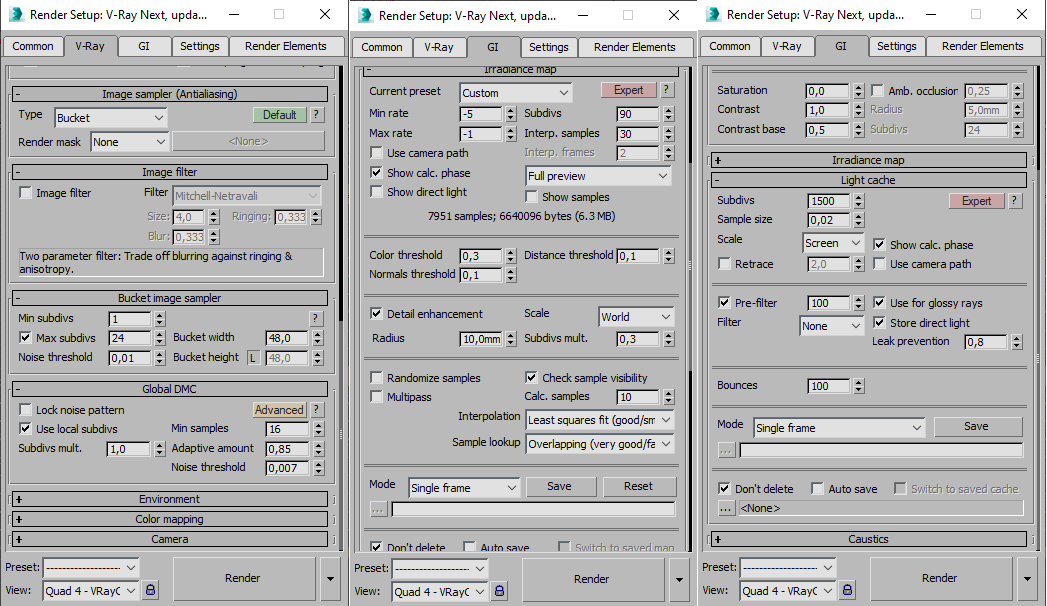The width and height of the screenshot is (1047, 606).
Task: Click the browse '...' button under Irradiance map Mode
Action: [x=378, y=509]
